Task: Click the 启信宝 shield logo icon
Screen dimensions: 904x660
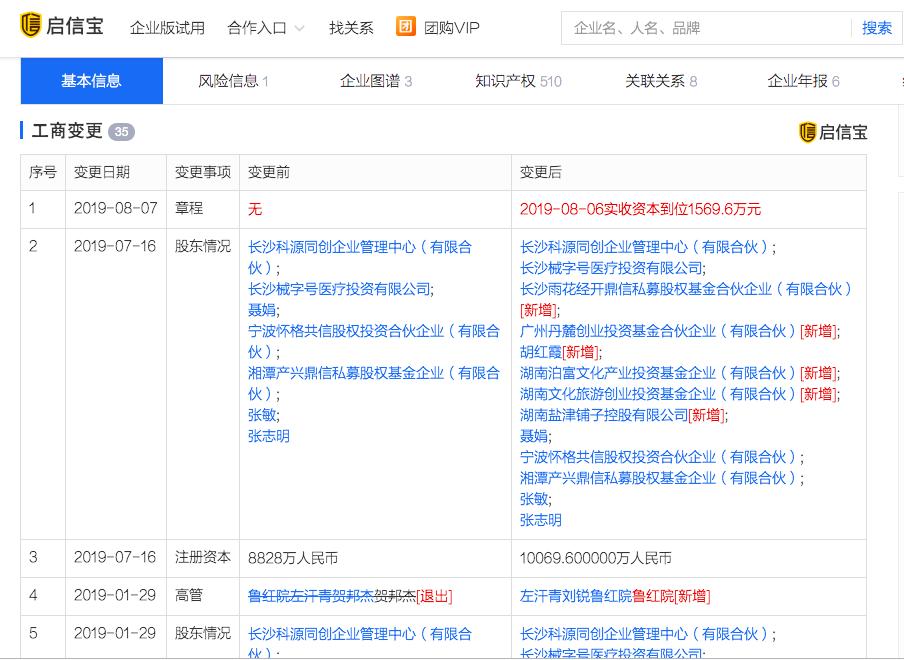Action: (30, 25)
